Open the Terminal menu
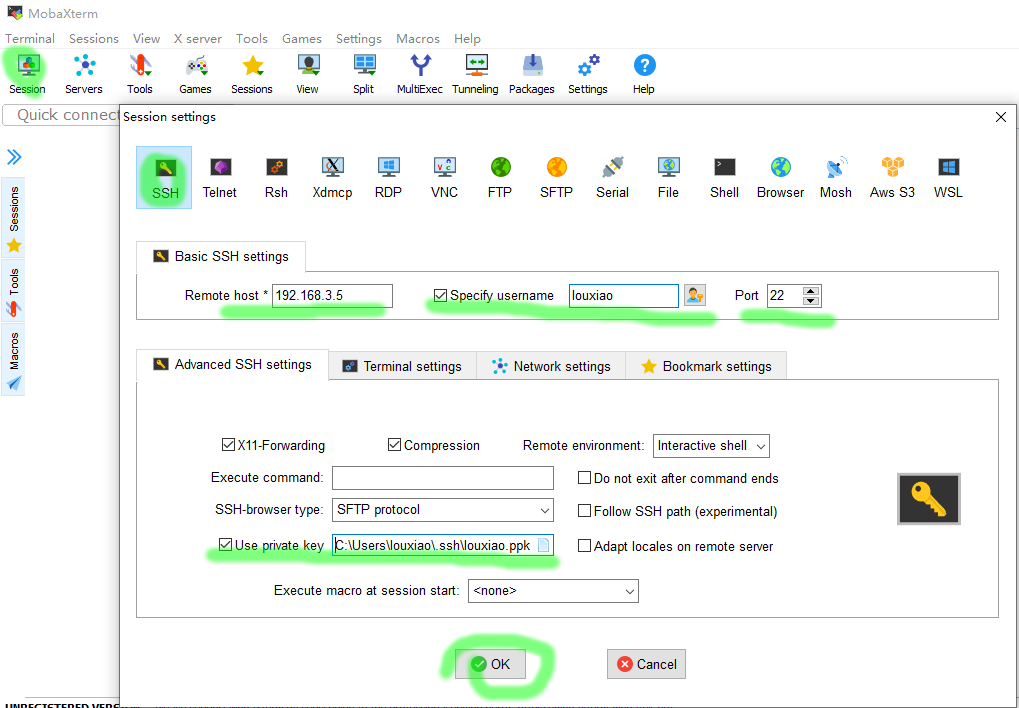 tap(30, 39)
